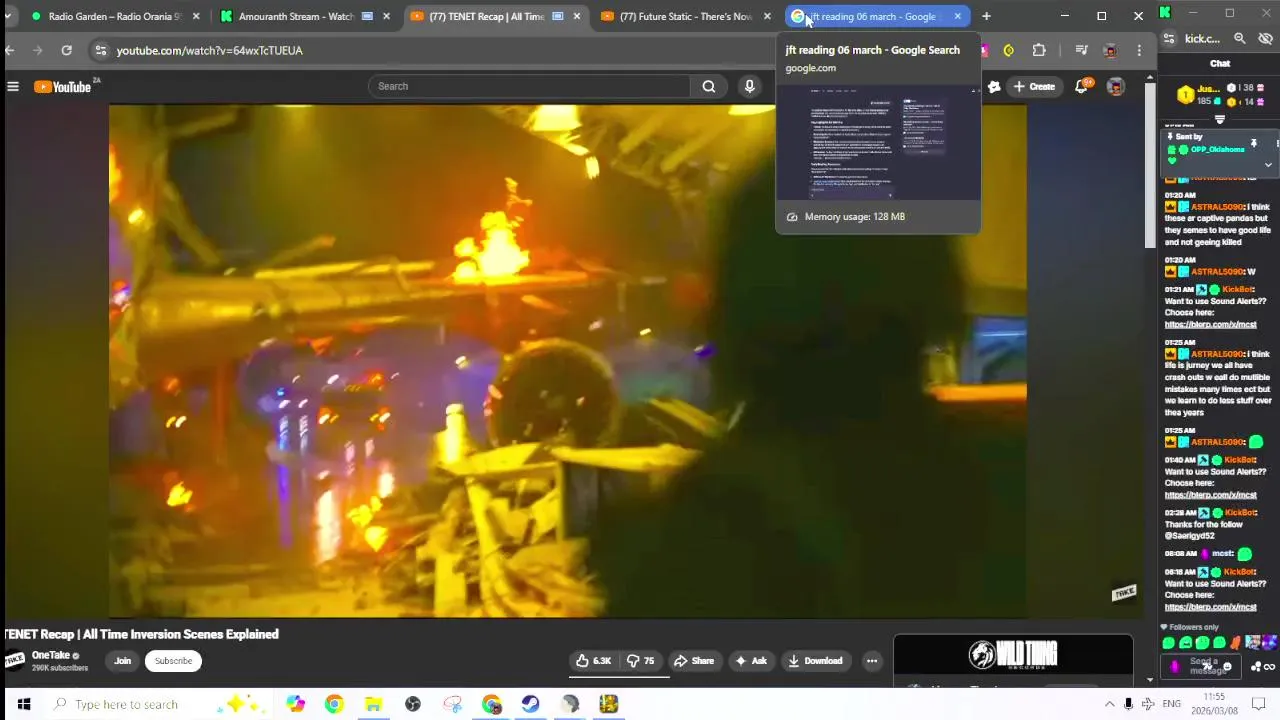This screenshot has height=720, width=1280.
Task: Open the Chrome profile avatar
Action: coord(1110,50)
